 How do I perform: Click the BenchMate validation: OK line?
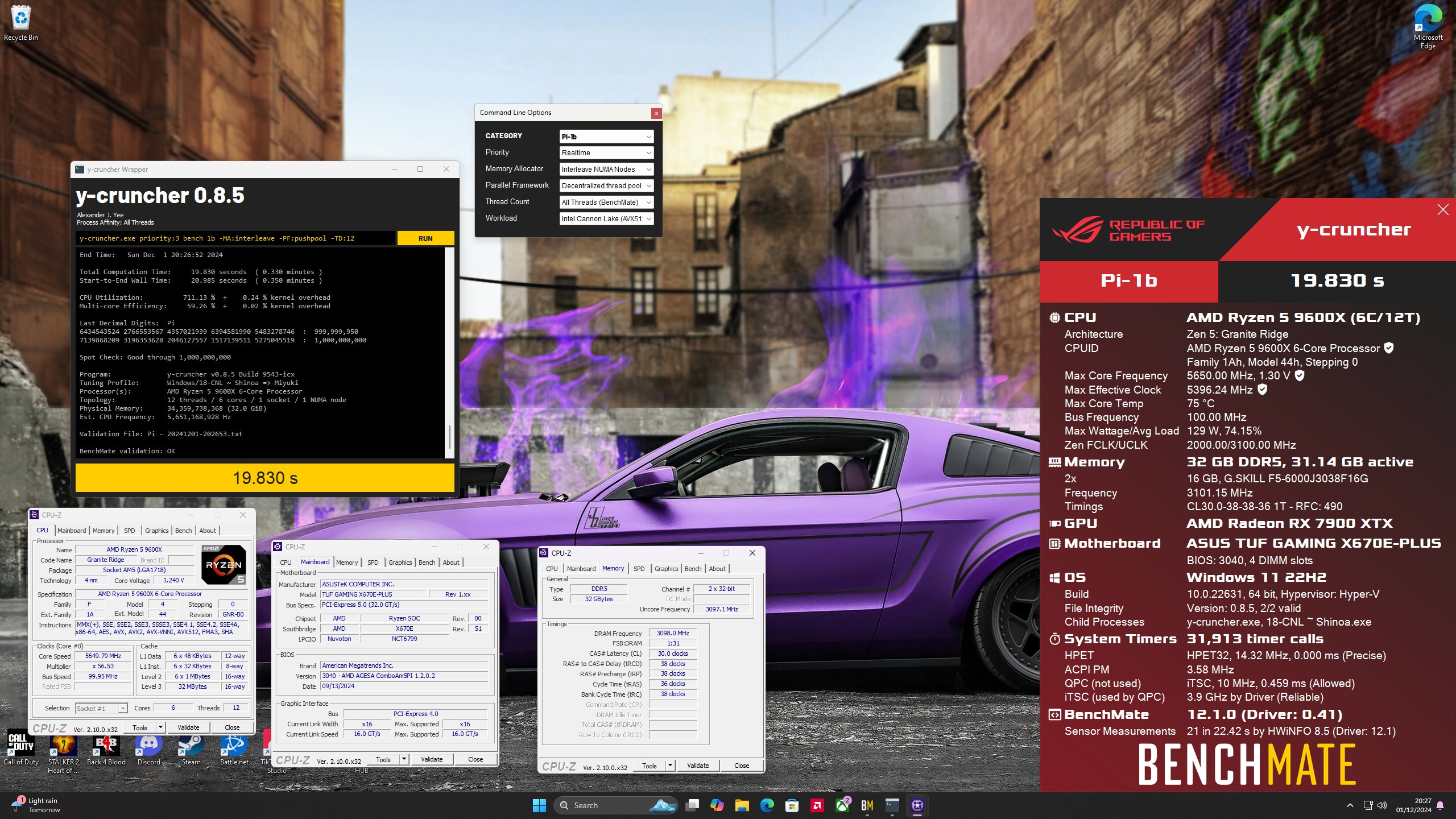[127, 451]
